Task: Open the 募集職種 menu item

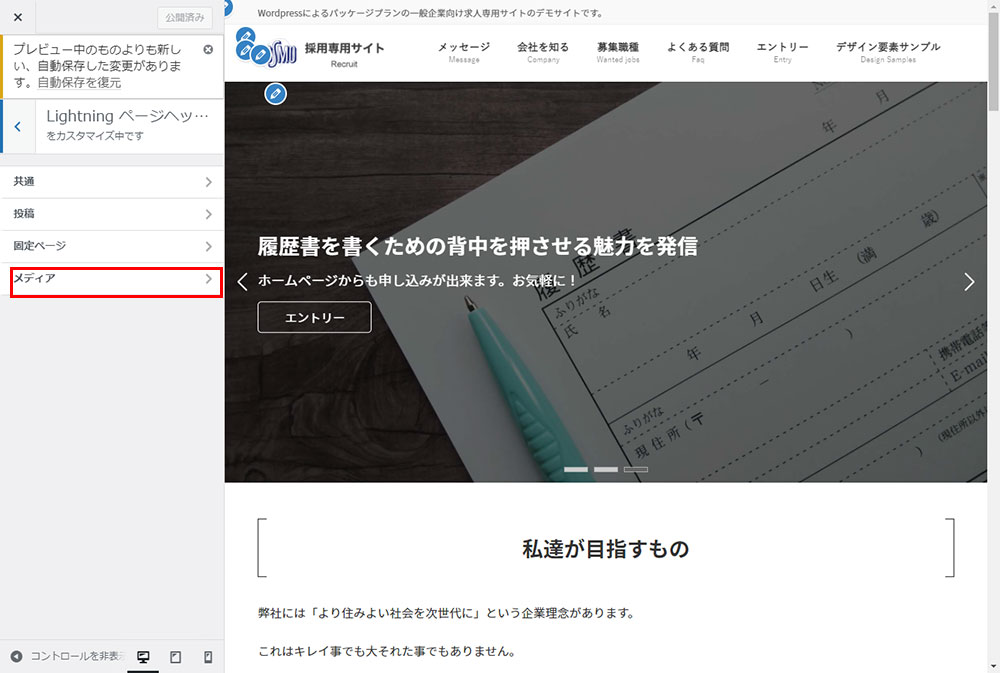Action: coord(618,52)
